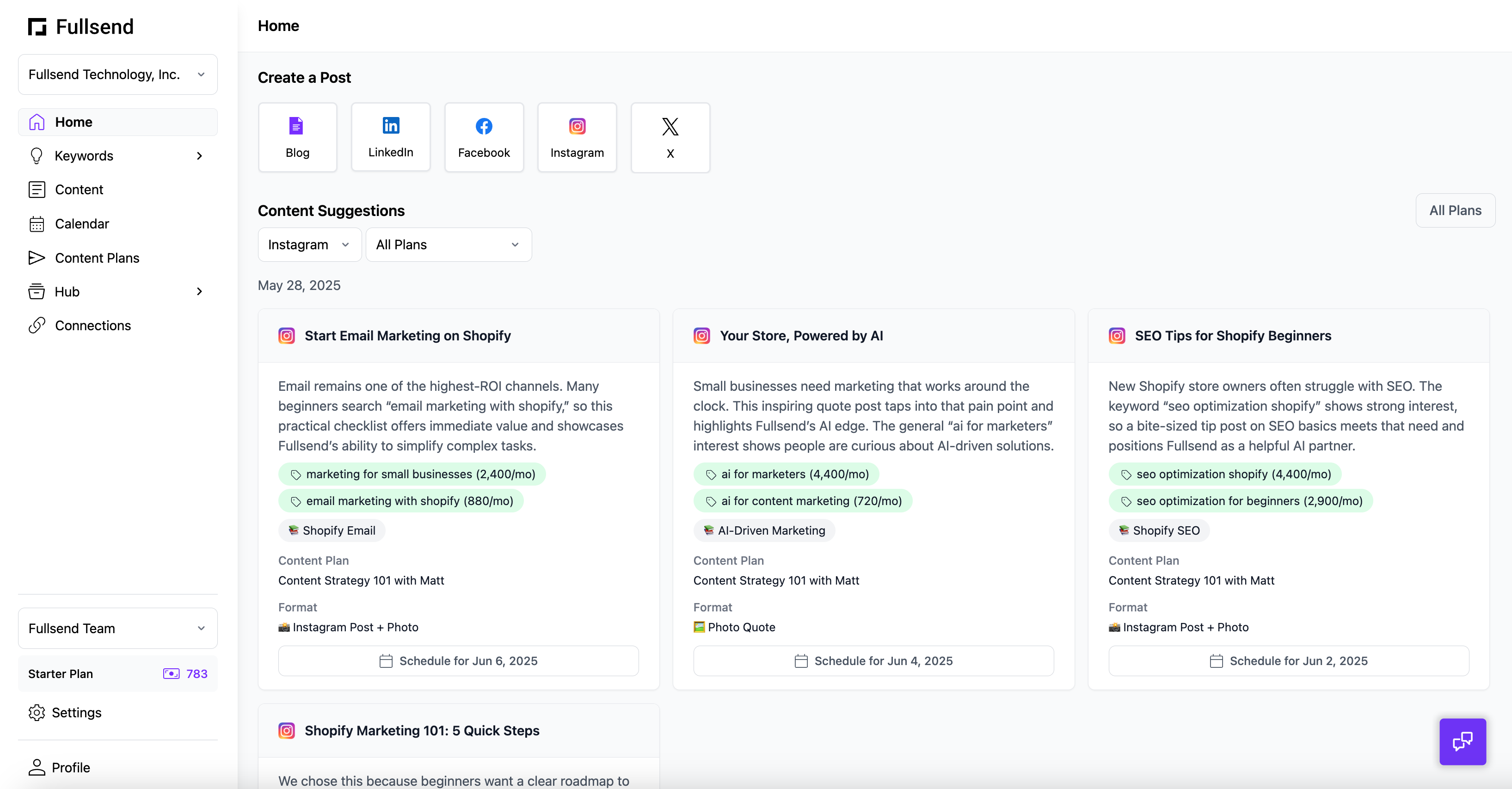This screenshot has width=1512, height=789.
Task: Open the All Plans filter dropdown
Action: pyautogui.click(x=448, y=245)
